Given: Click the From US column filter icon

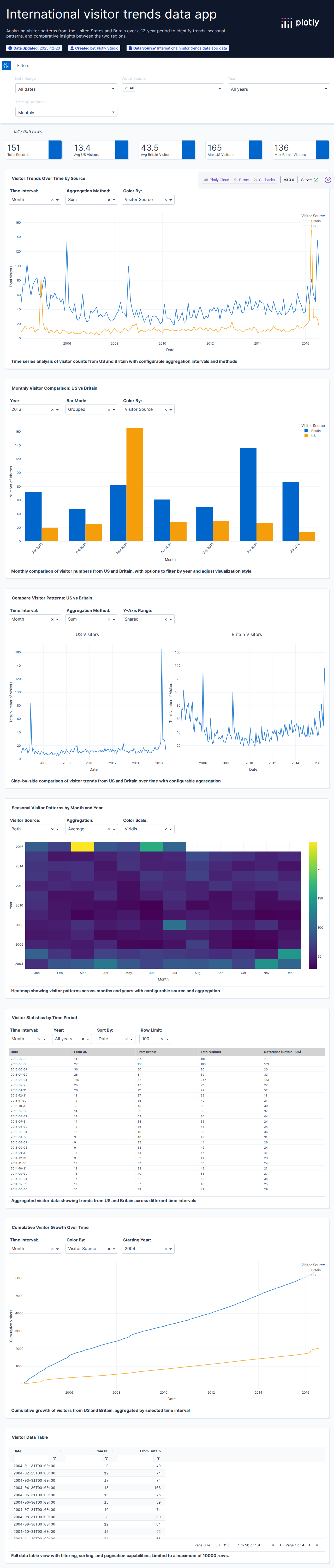Looking at the screenshot, I should (x=107, y=1459).
